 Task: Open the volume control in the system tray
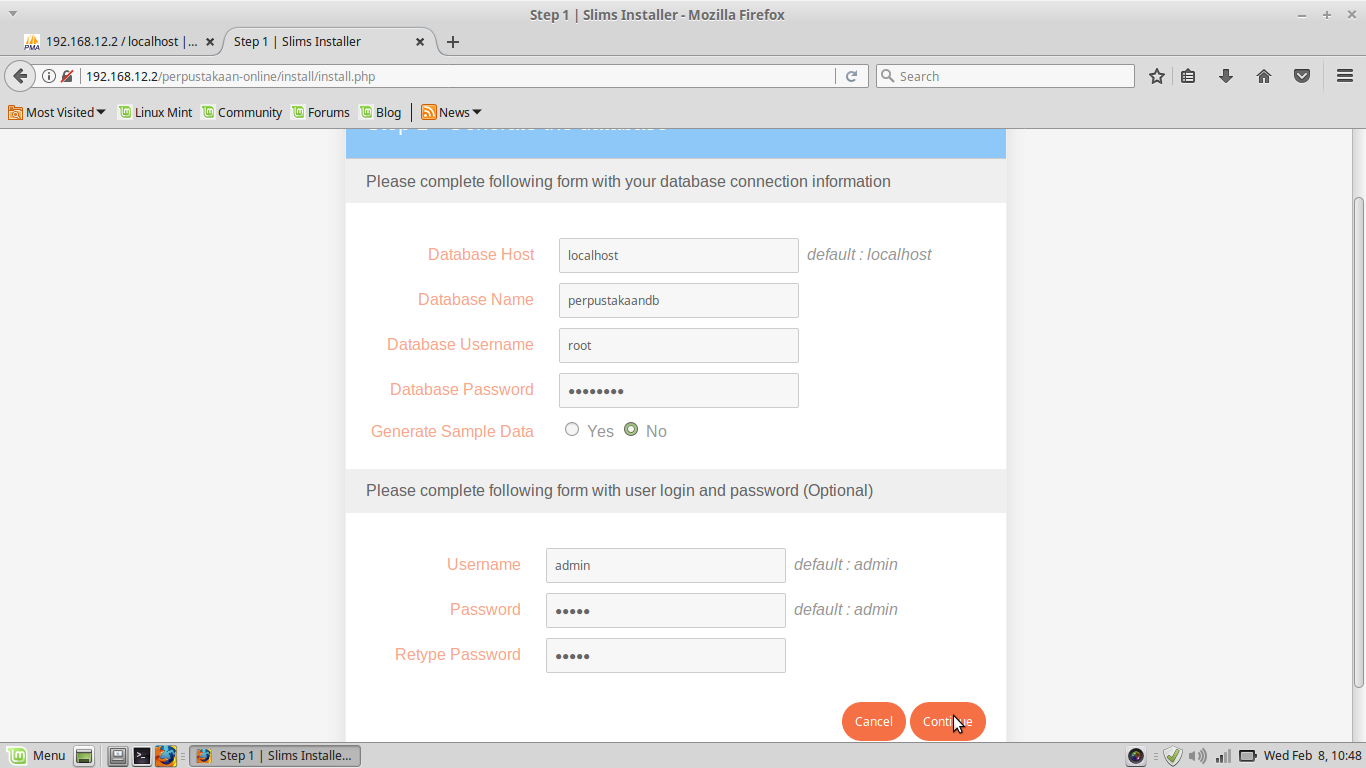(1199, 756)
